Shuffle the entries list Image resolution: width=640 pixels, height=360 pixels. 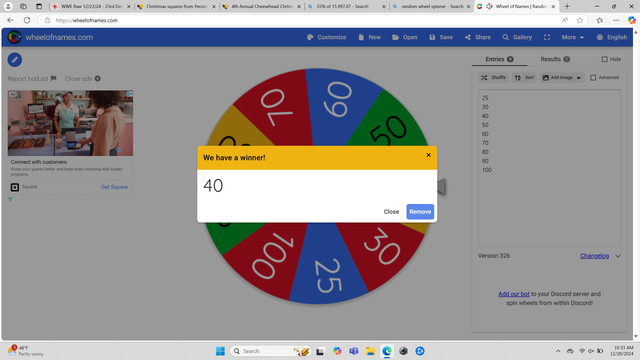tap(493, 78)
